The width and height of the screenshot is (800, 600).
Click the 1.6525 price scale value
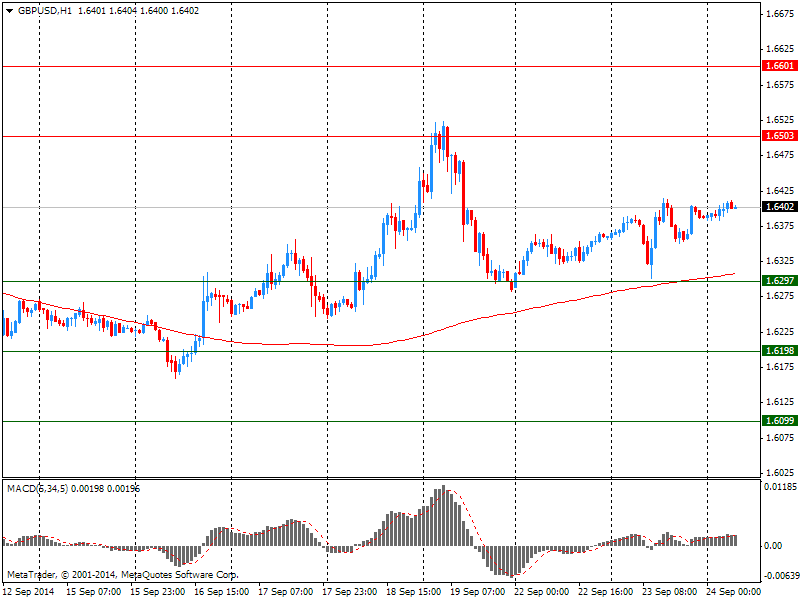coord(780,120)
